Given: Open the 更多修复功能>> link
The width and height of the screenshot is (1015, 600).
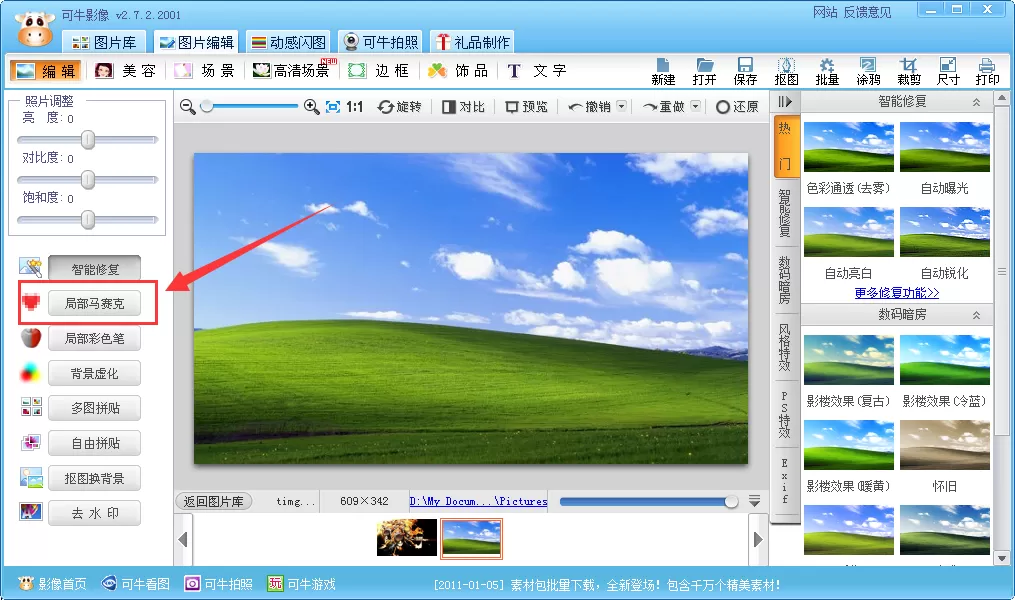Looking at the screenshot, I should click(897, 293).
